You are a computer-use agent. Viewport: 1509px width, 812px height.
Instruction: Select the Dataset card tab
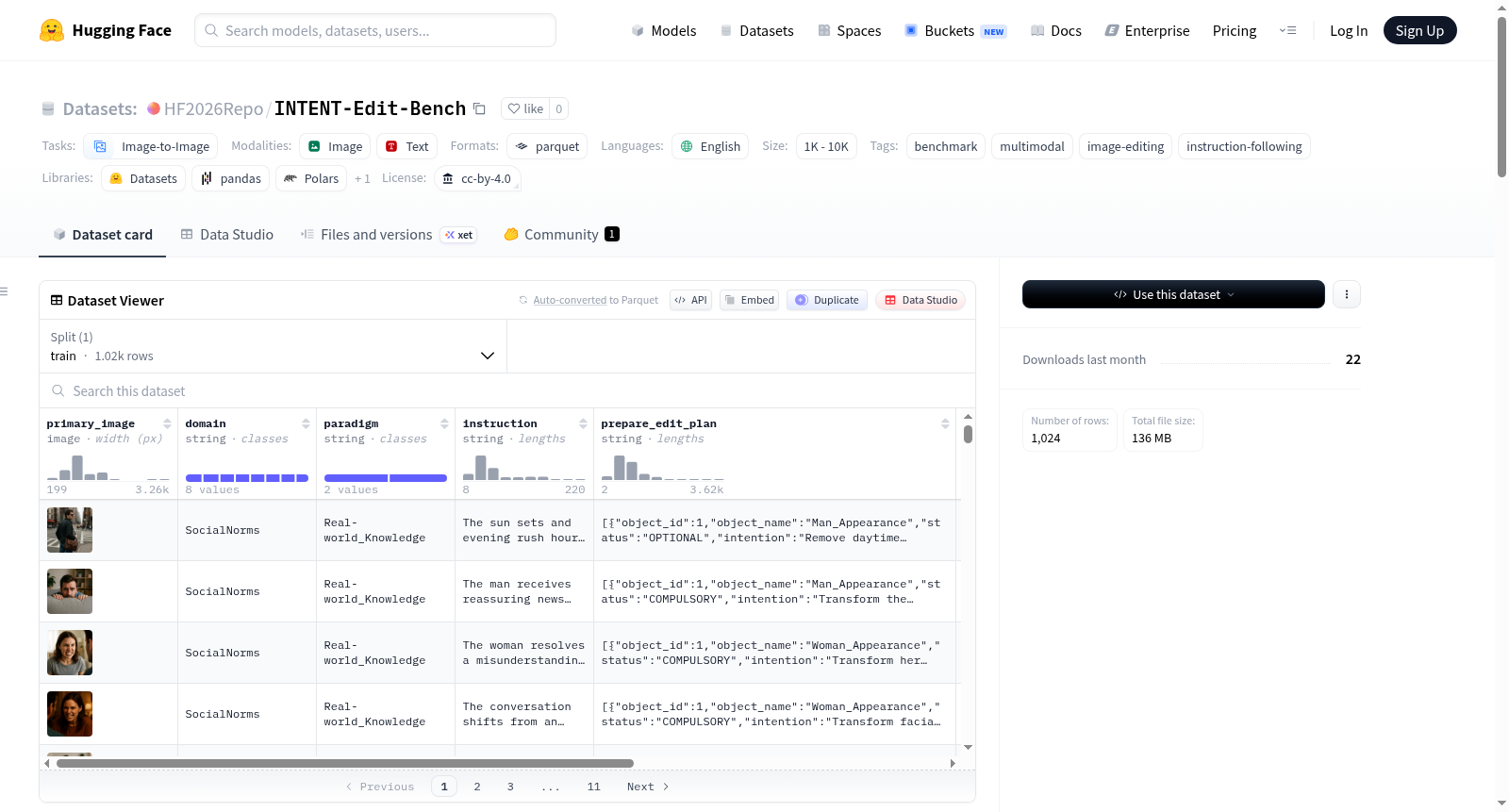coord(103,235)
